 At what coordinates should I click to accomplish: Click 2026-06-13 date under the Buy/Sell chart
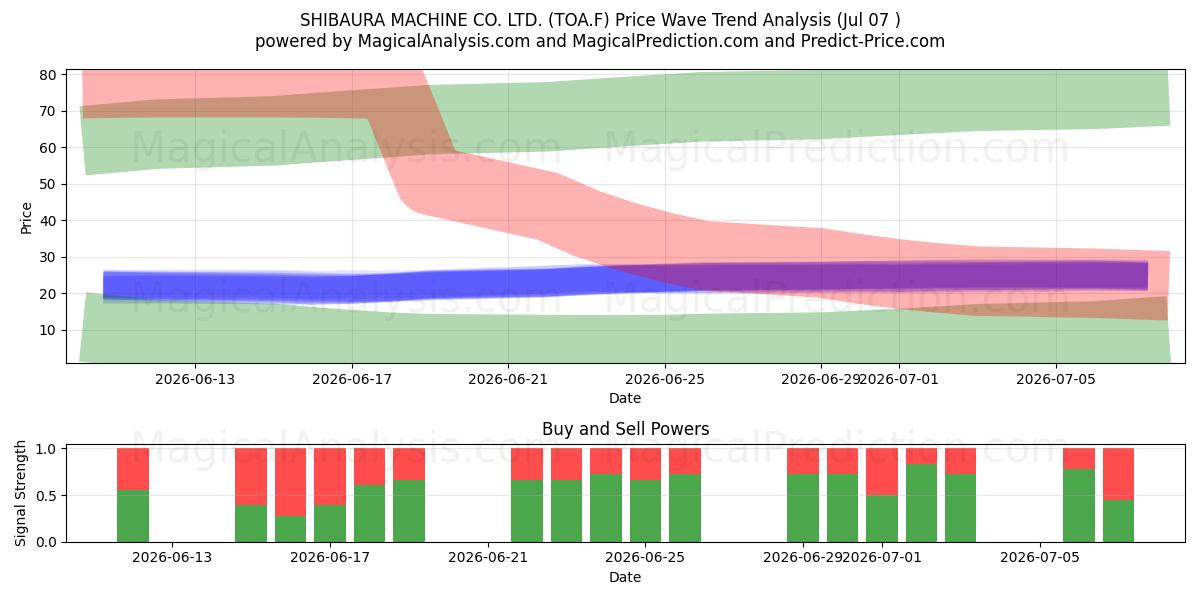click(172, 558)
